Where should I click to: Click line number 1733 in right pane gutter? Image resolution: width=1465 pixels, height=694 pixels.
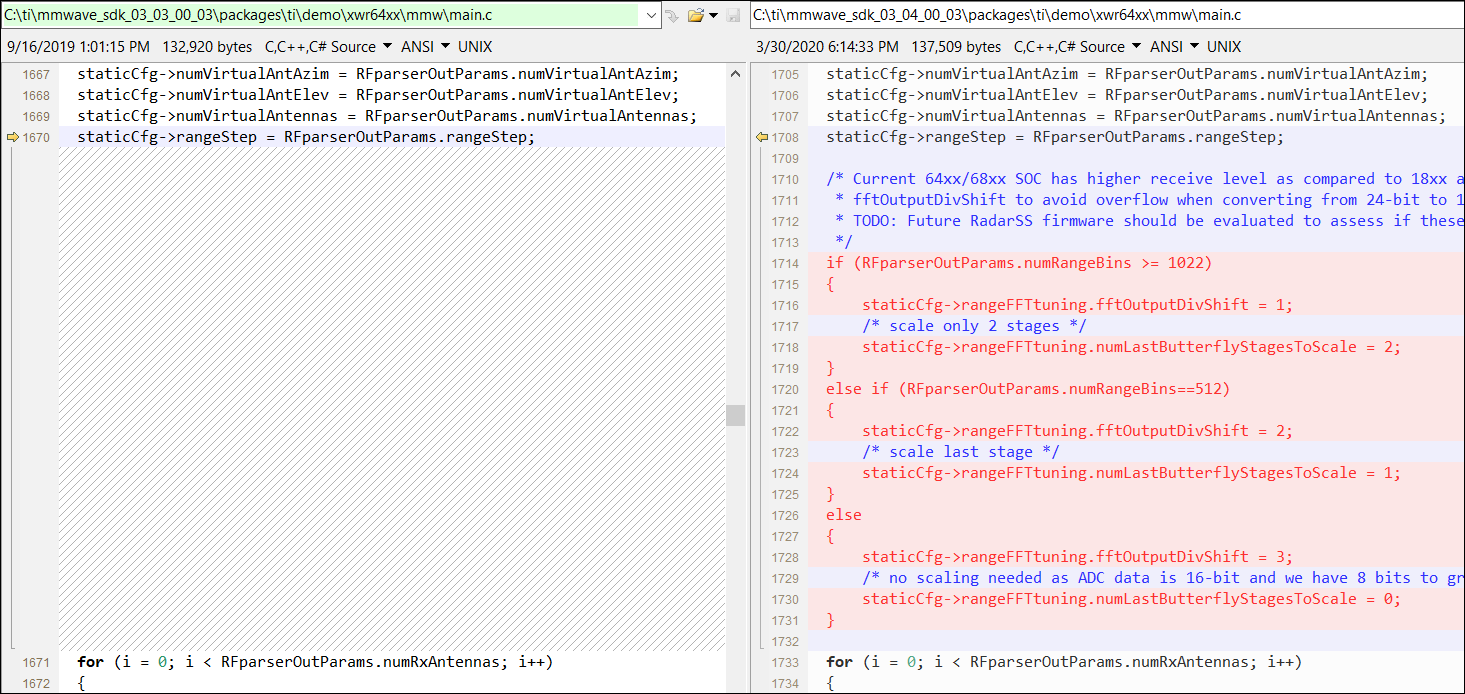click(x=785, y=662)
